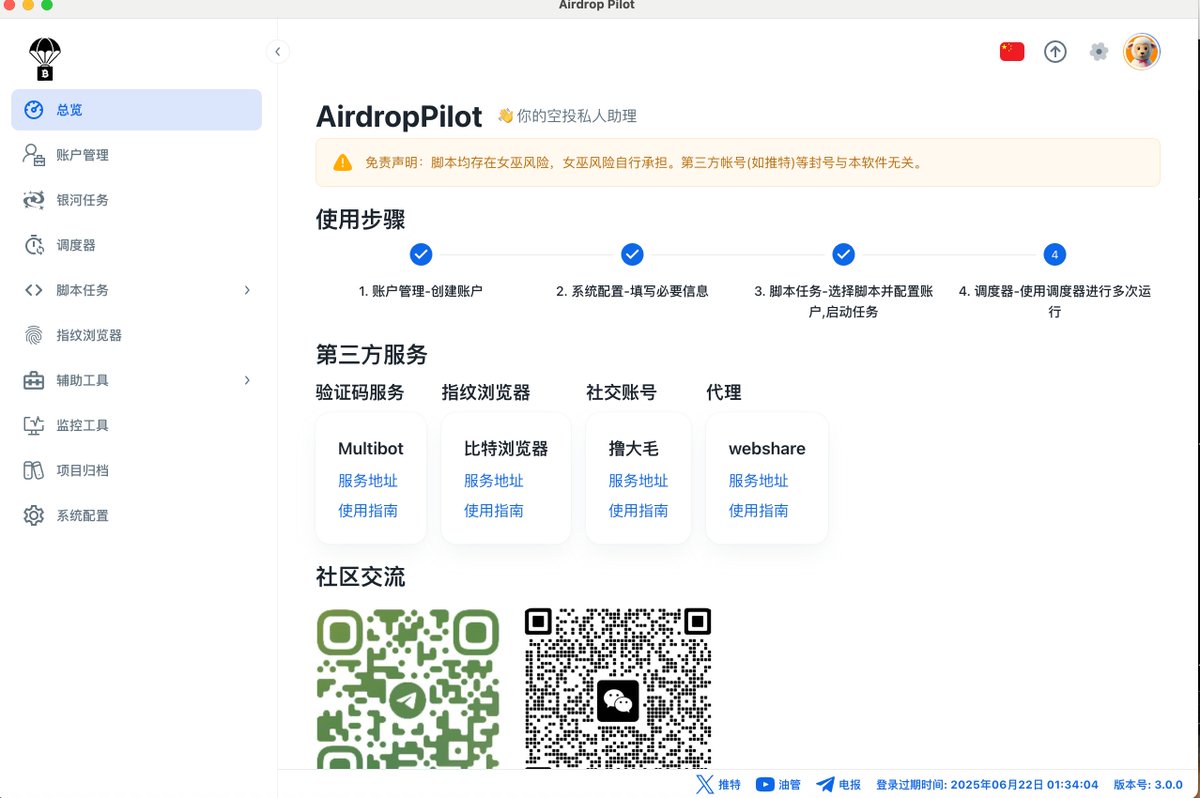Click the green Telegram QR code
The height and width of the screenshot is (798, 1200).
point(408,688)
